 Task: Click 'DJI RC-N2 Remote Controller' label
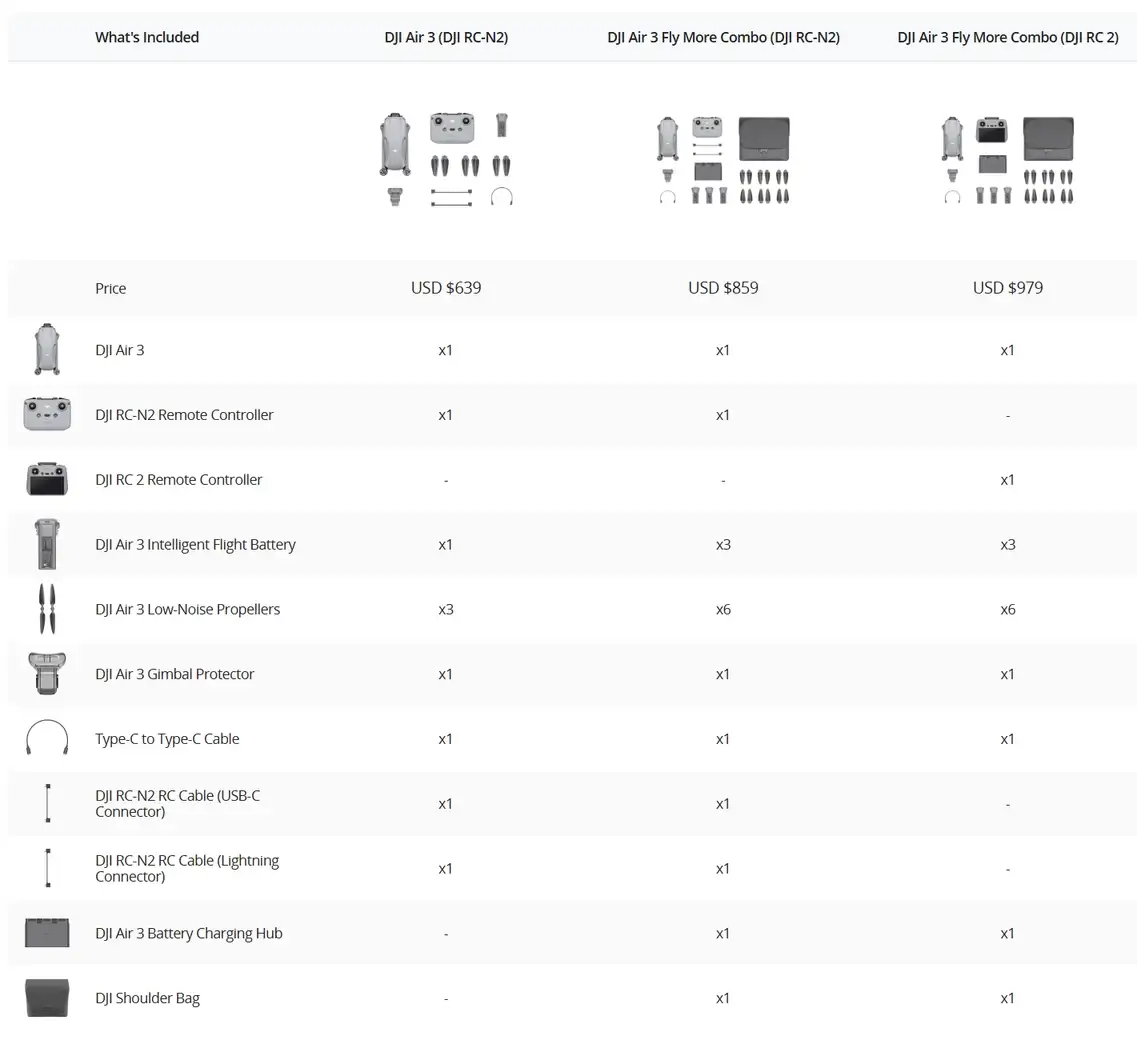pyautogui.click(x=184, y=415)
